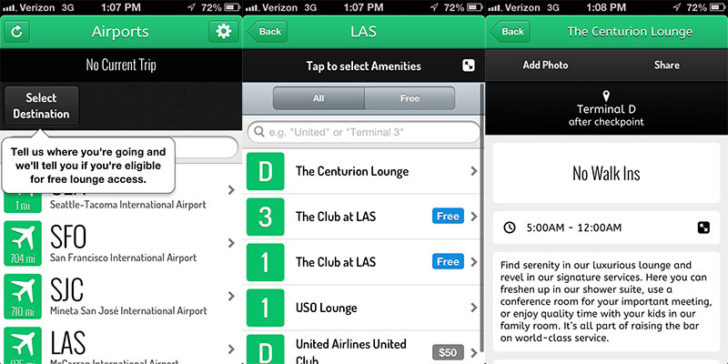Switch to the Free filter segment
The height and width of the screenshot is (364, 728).
(410, 98)
